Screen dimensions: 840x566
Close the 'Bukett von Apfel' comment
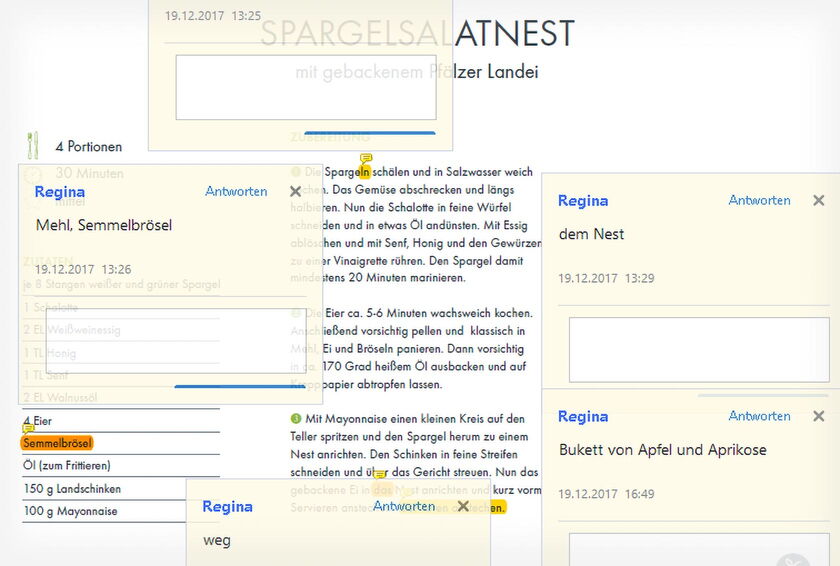[x=819, y=416]
